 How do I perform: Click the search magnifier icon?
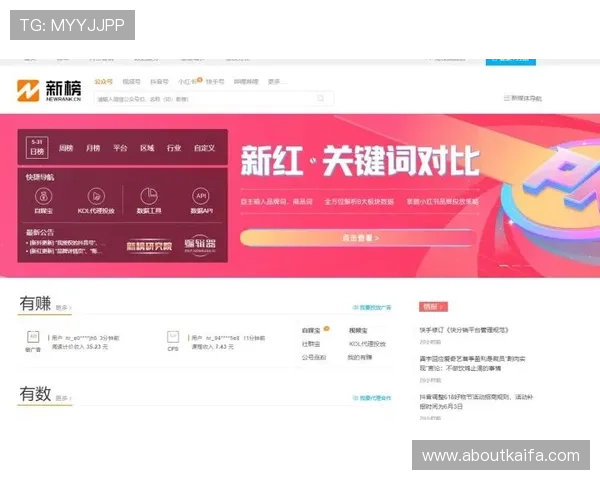click(321, 98)
